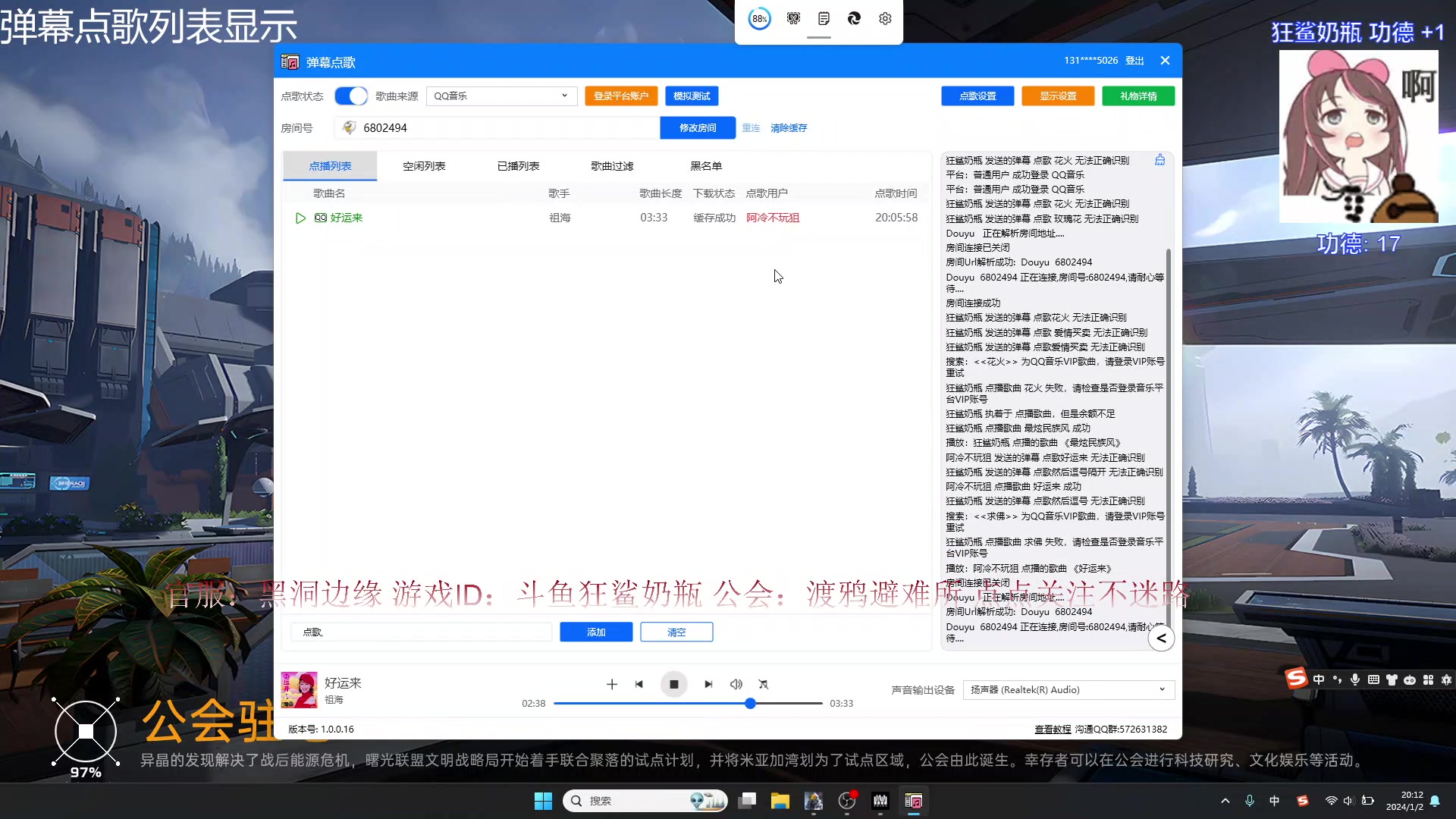
Task: Open 点歌设置 settings
Action: pos(977,96)
